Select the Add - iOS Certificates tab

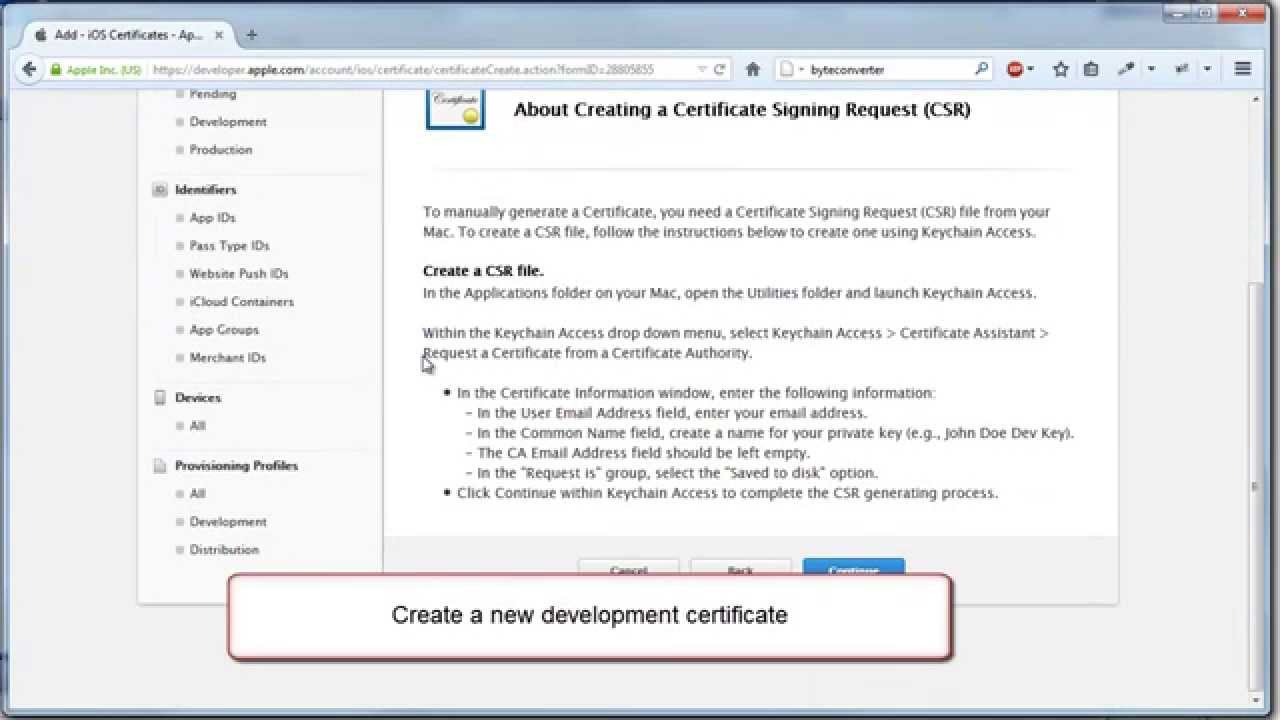(128, 34)
